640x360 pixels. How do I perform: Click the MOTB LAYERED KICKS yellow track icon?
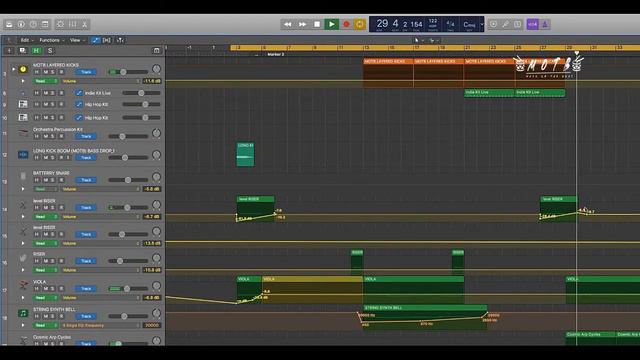(x=23, y=69)
